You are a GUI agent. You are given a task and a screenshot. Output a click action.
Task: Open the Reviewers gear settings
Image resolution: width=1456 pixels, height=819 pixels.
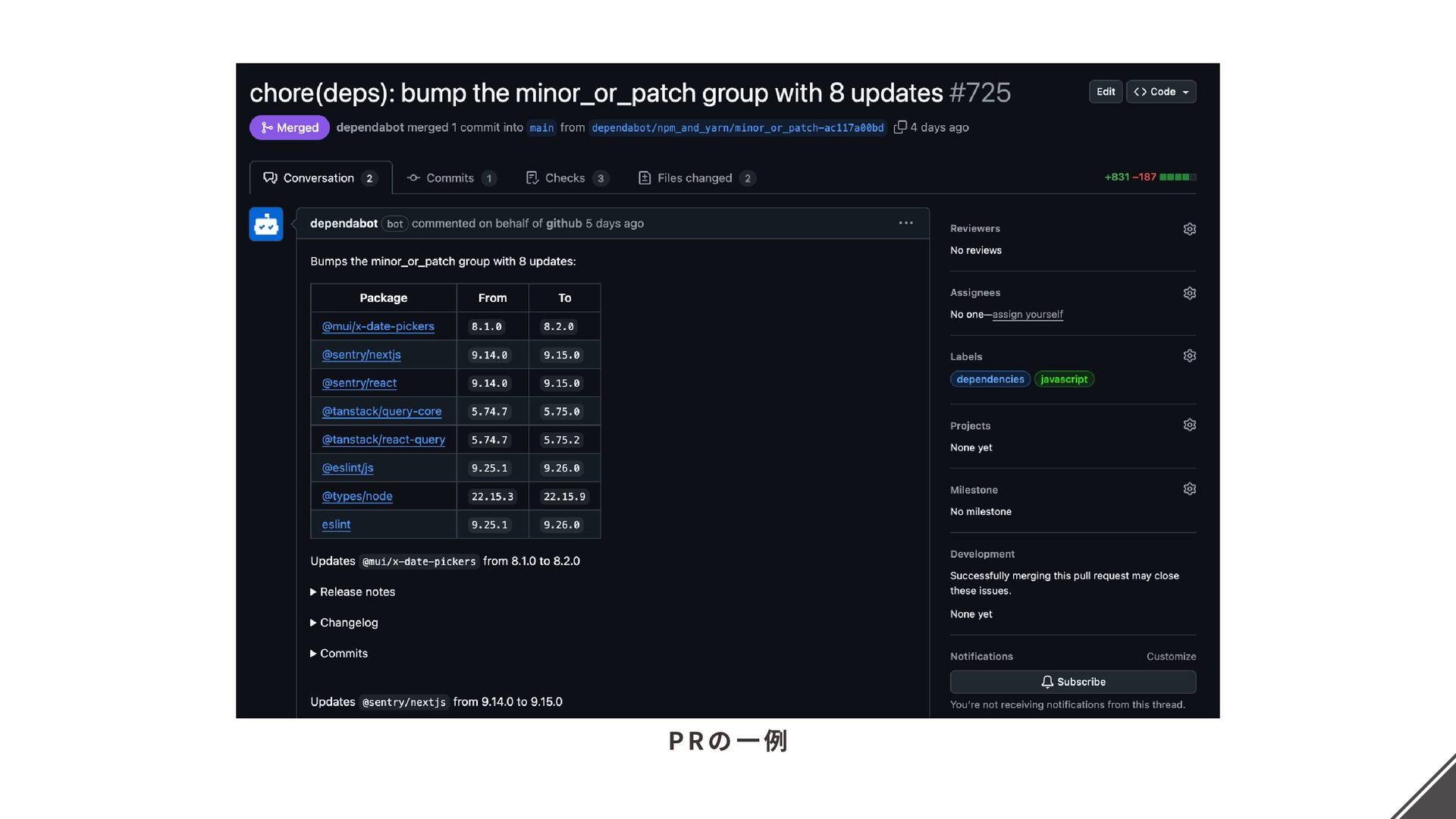coord(1189,229)
